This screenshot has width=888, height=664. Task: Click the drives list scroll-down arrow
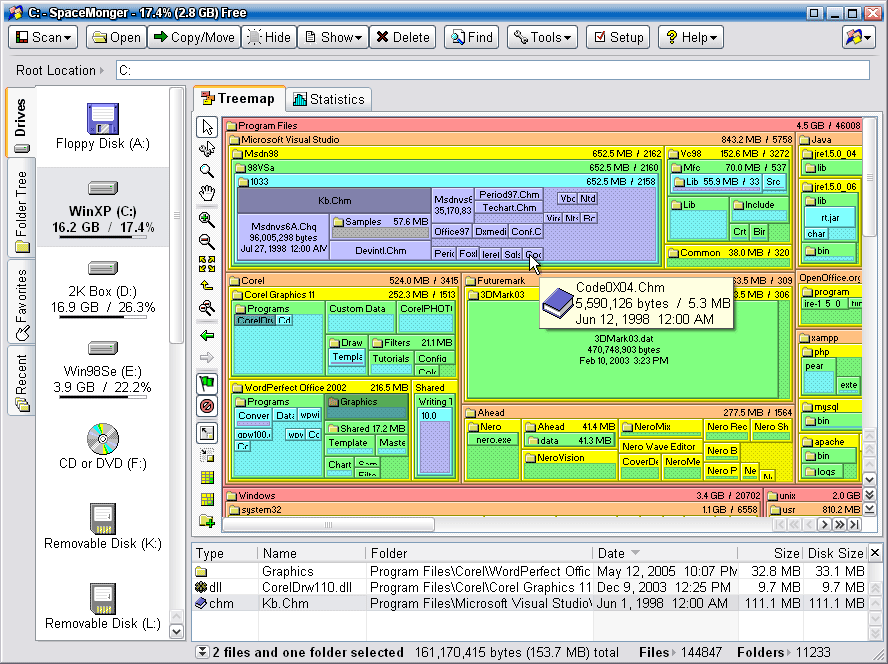pyautogui.click(x=177, y=631)
